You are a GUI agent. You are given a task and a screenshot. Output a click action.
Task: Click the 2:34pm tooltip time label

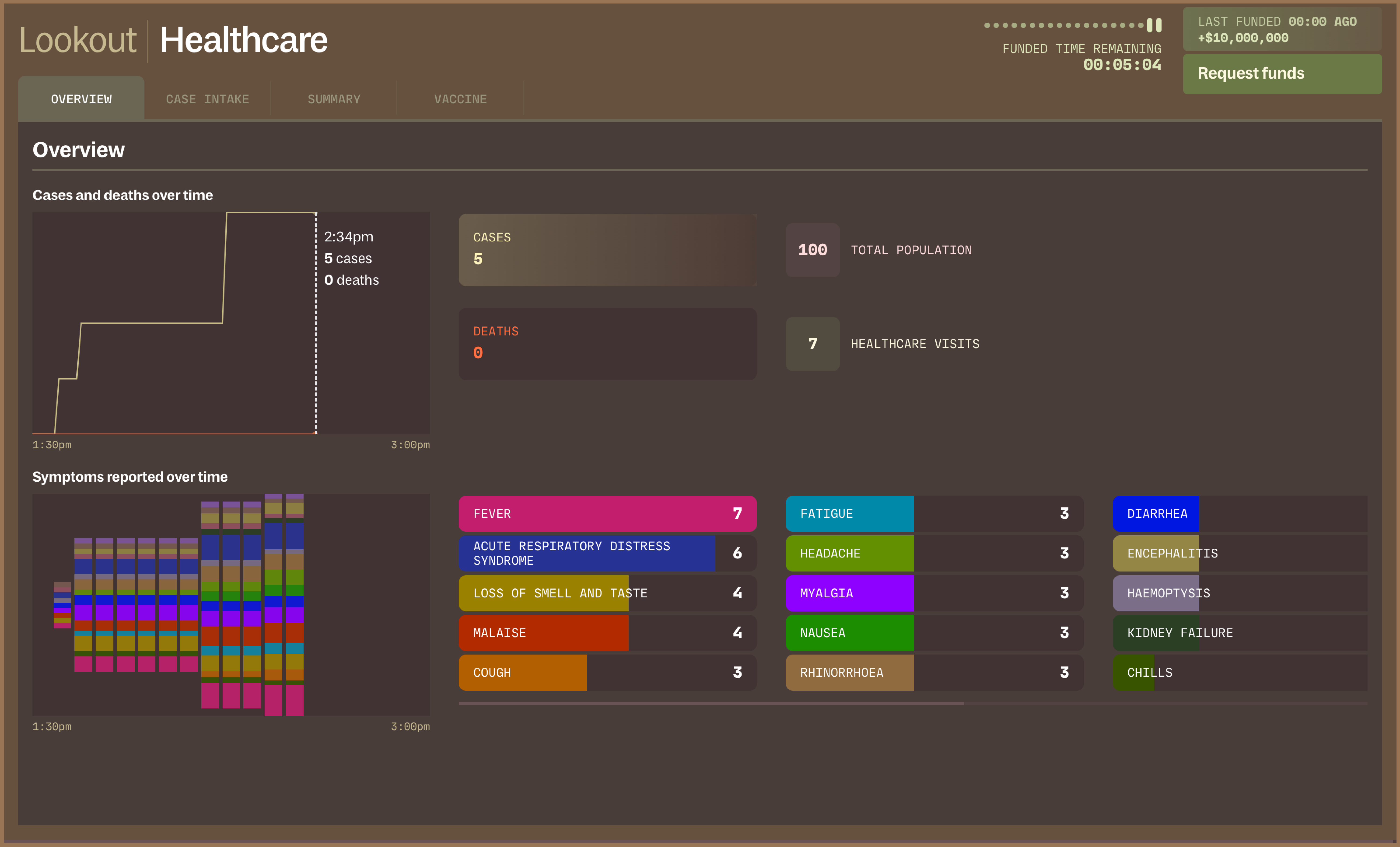click(x=349, y=237)
